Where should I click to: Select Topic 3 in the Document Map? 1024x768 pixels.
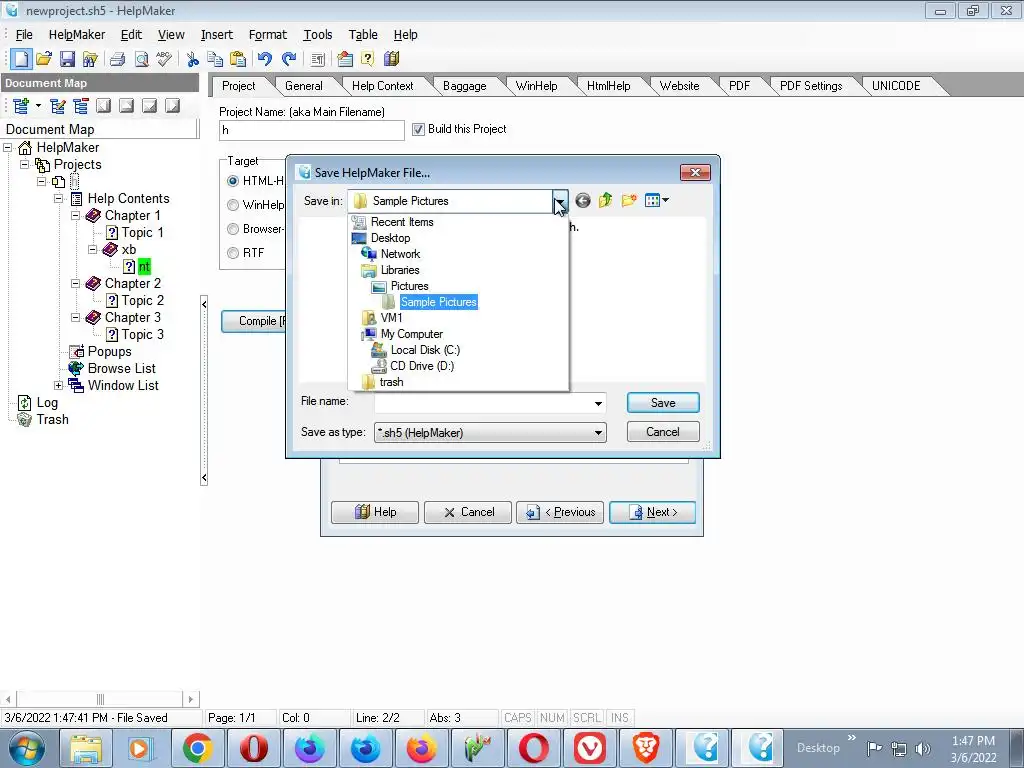tap(142, 334)
